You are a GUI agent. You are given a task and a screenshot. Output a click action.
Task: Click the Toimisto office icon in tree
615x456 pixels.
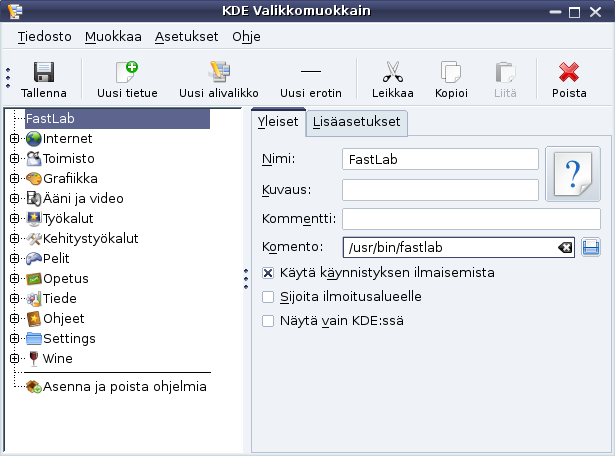pyautogui.click(x=34, y=158)
